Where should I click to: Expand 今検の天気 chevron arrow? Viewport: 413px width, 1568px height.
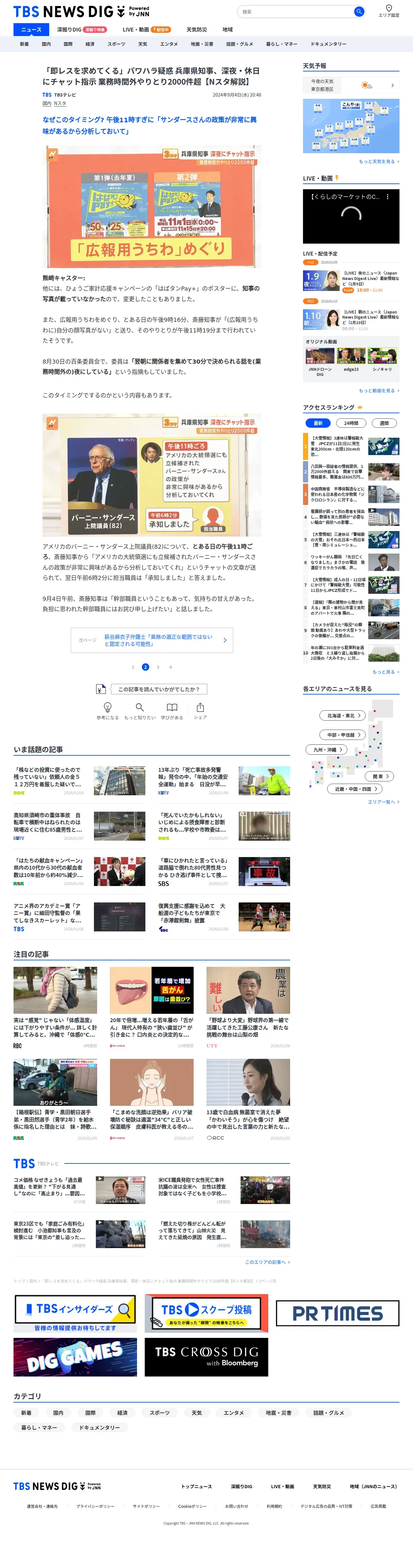392,85
